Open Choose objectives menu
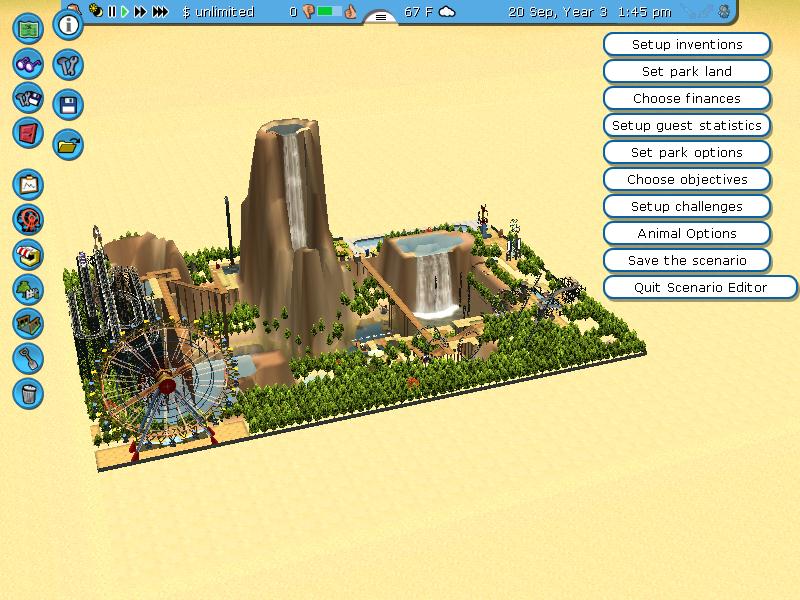This screenshot has width=800, height=600. 687,179
